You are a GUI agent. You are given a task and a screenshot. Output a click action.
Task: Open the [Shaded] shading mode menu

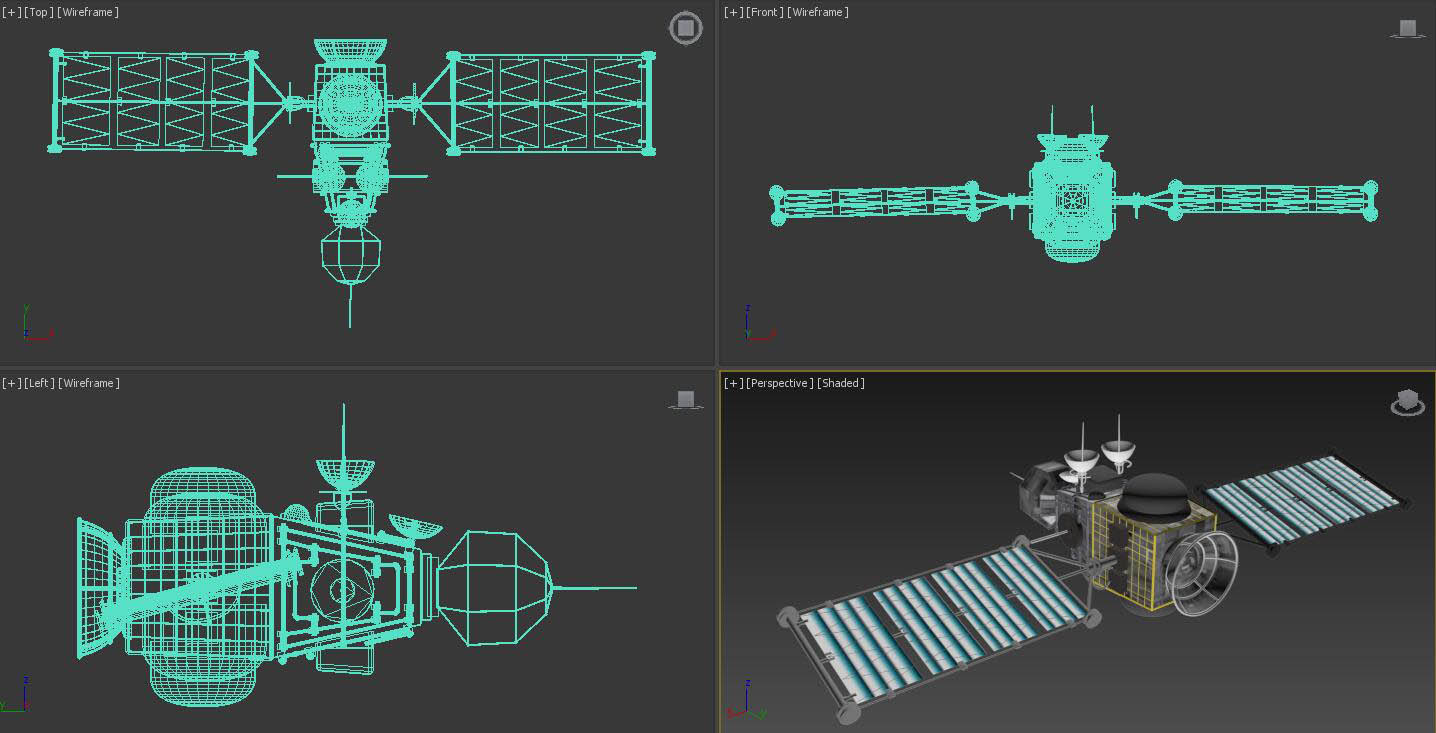tap(841, 383)
